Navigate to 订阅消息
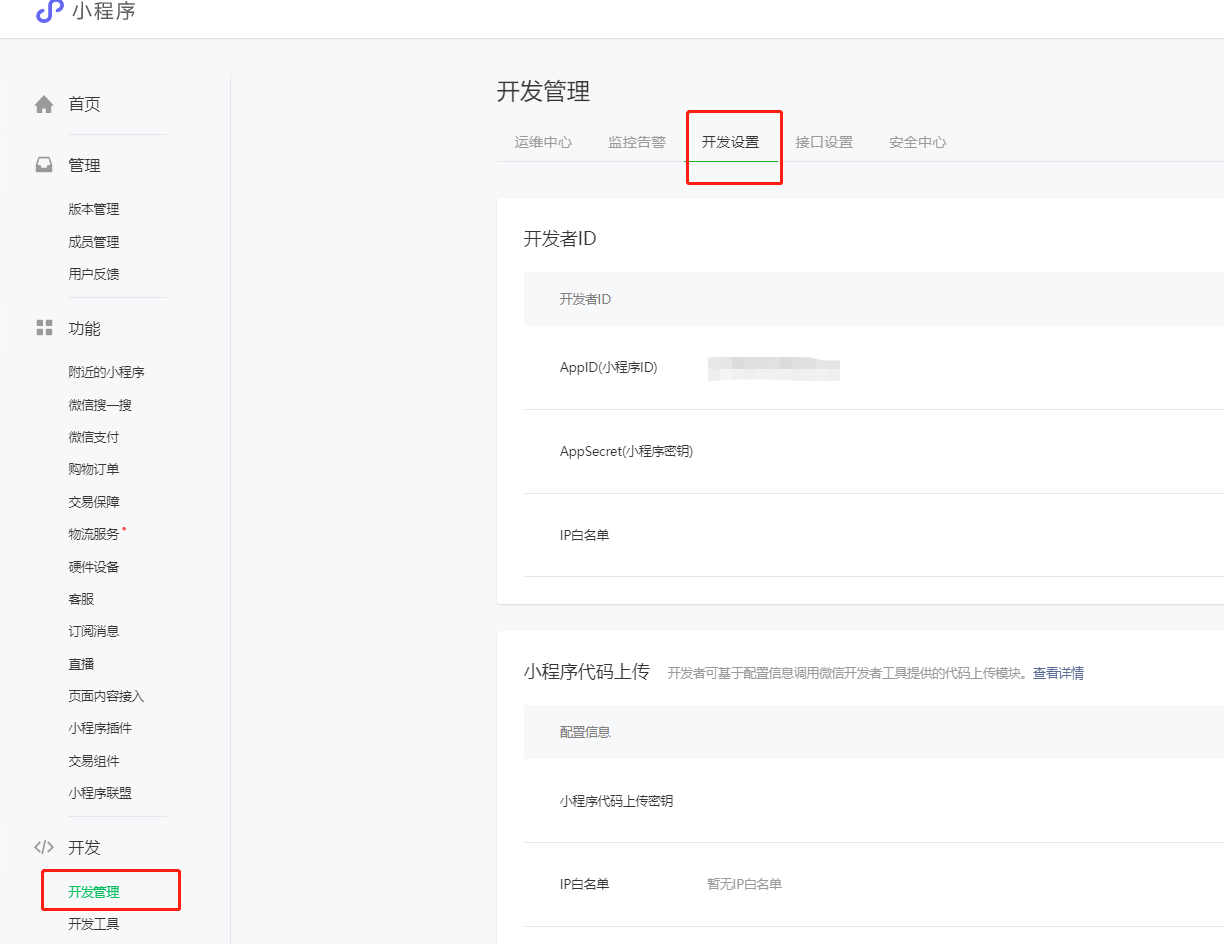 click(x=94, y=631)
